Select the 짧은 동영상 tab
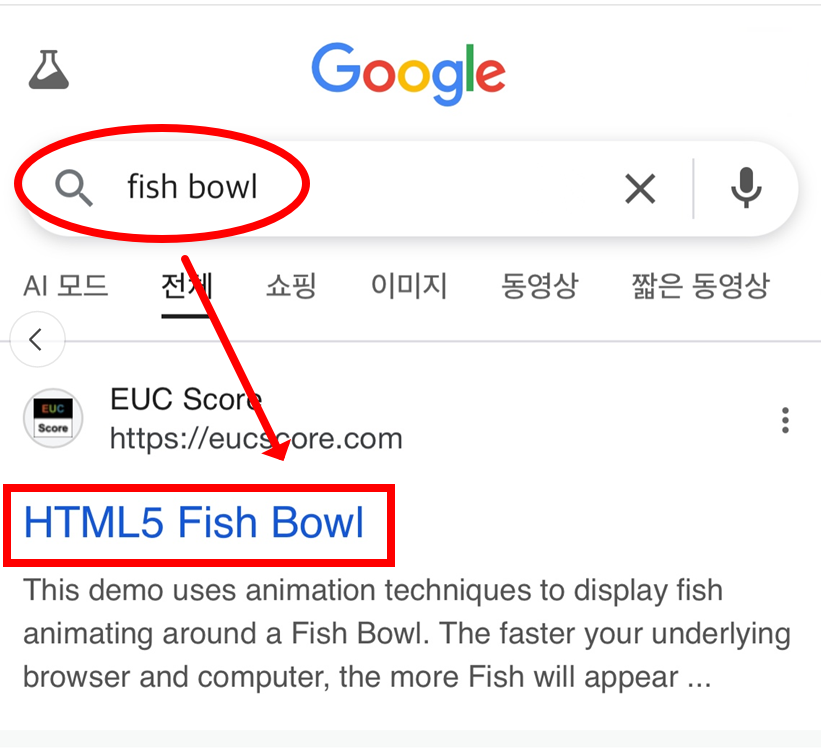 (699, 286)
